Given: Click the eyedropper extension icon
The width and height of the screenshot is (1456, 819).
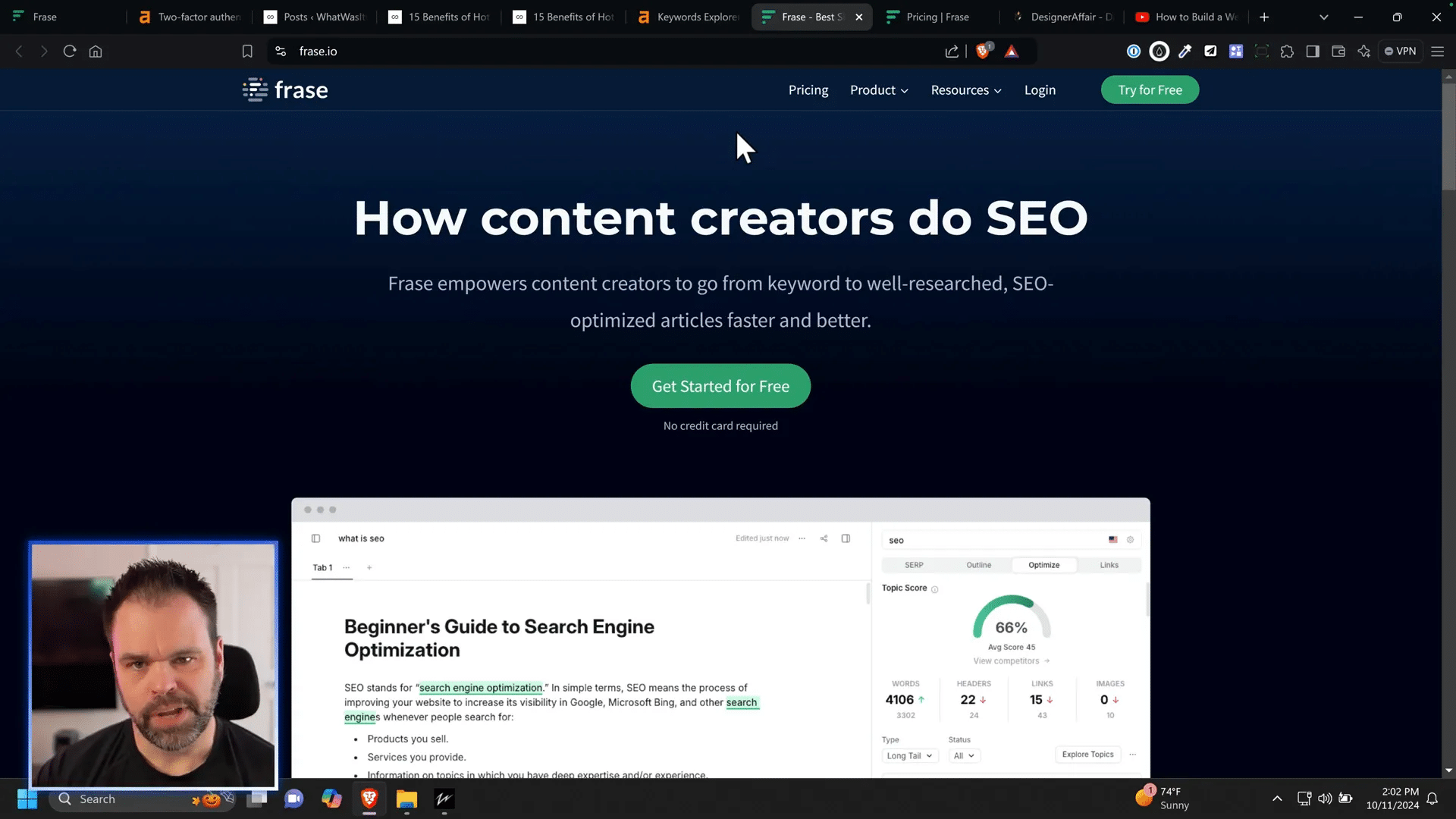Looking at the screenshot, I should click(1185, 51).
